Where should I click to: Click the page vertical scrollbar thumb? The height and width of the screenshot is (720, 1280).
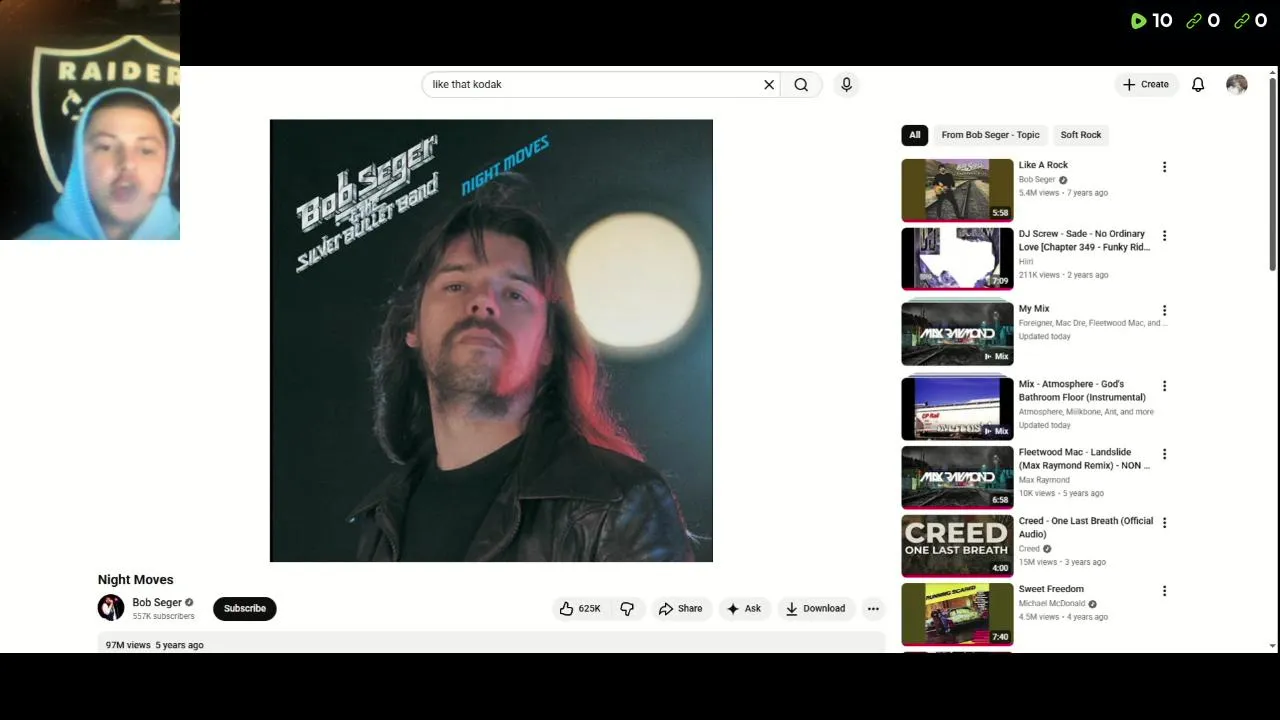1273,173
